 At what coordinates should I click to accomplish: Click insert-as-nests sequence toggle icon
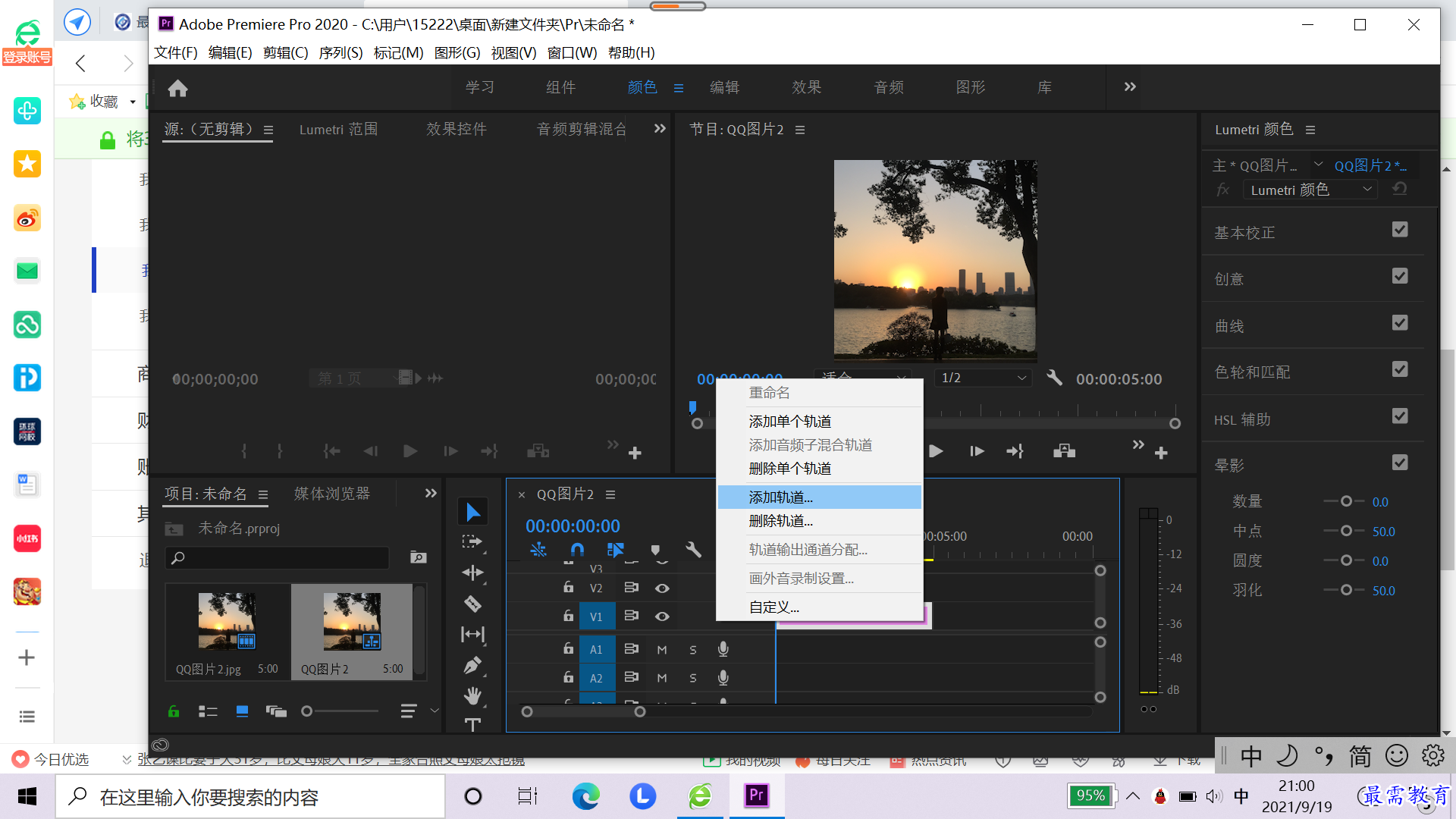(x=538, y=549)
